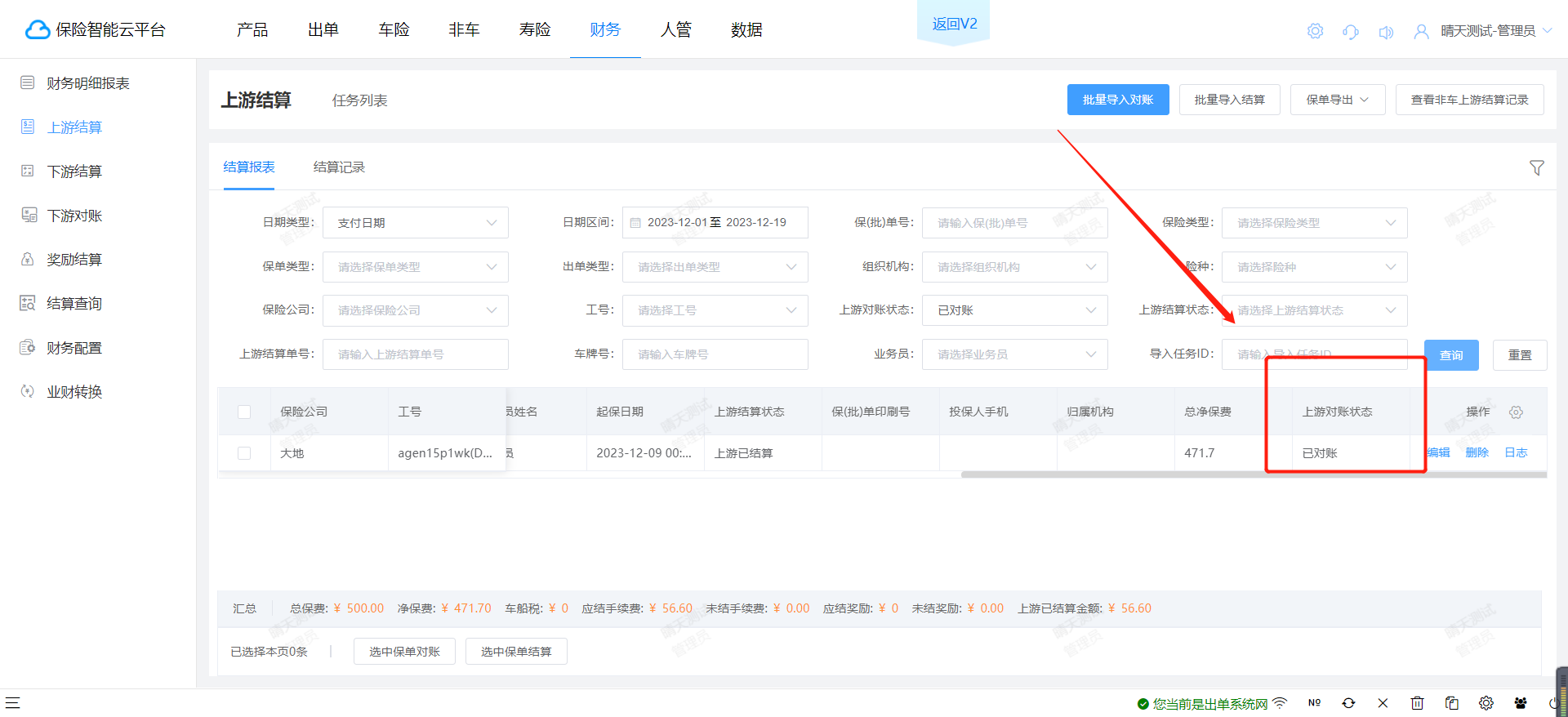
Task: Check the checkbox for the 大地 row
Action: click(244, 452)
